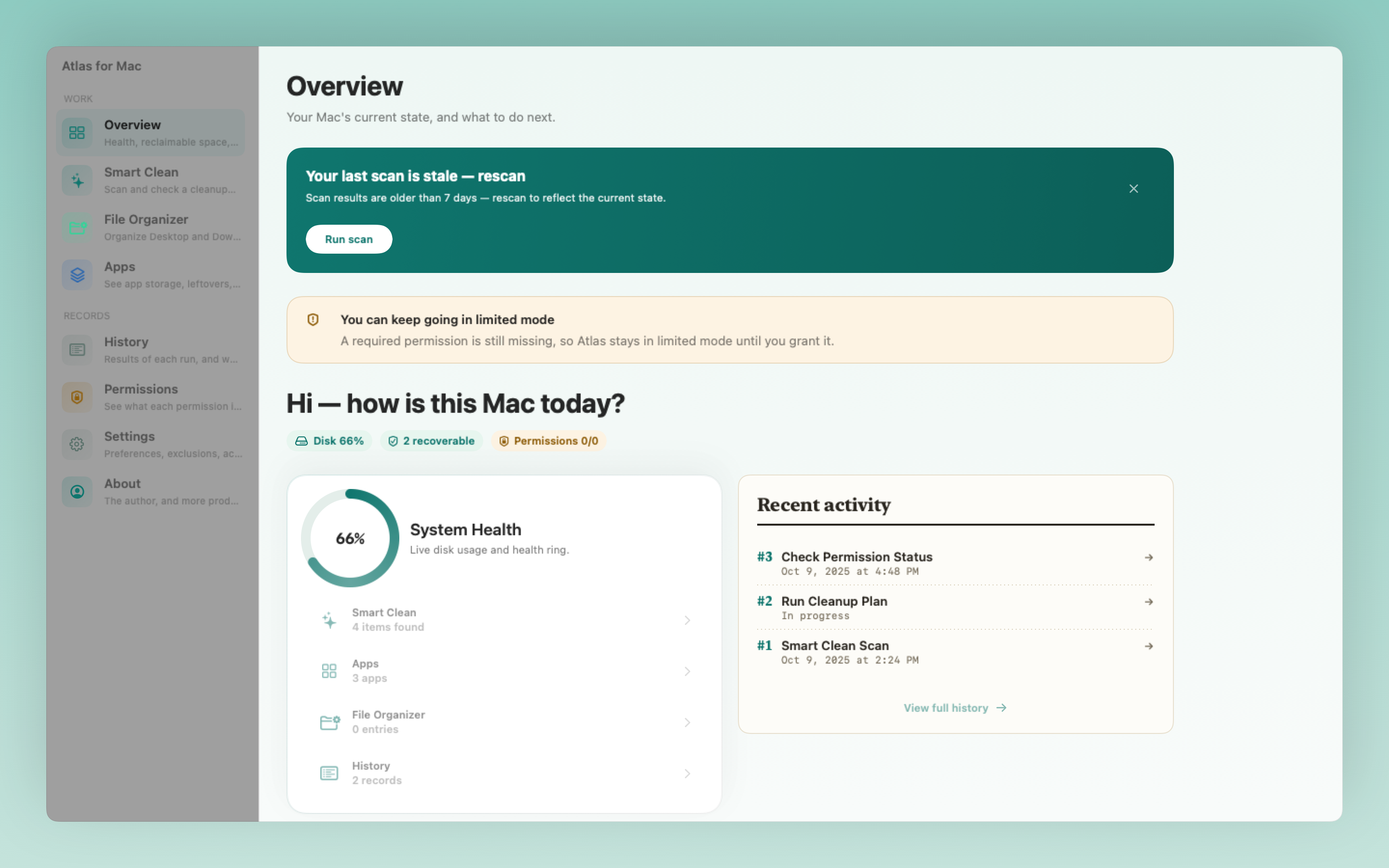Select Smart Clean in the sidebar
This screenshot has width=1389, height=868.
(x=150, y=180)
